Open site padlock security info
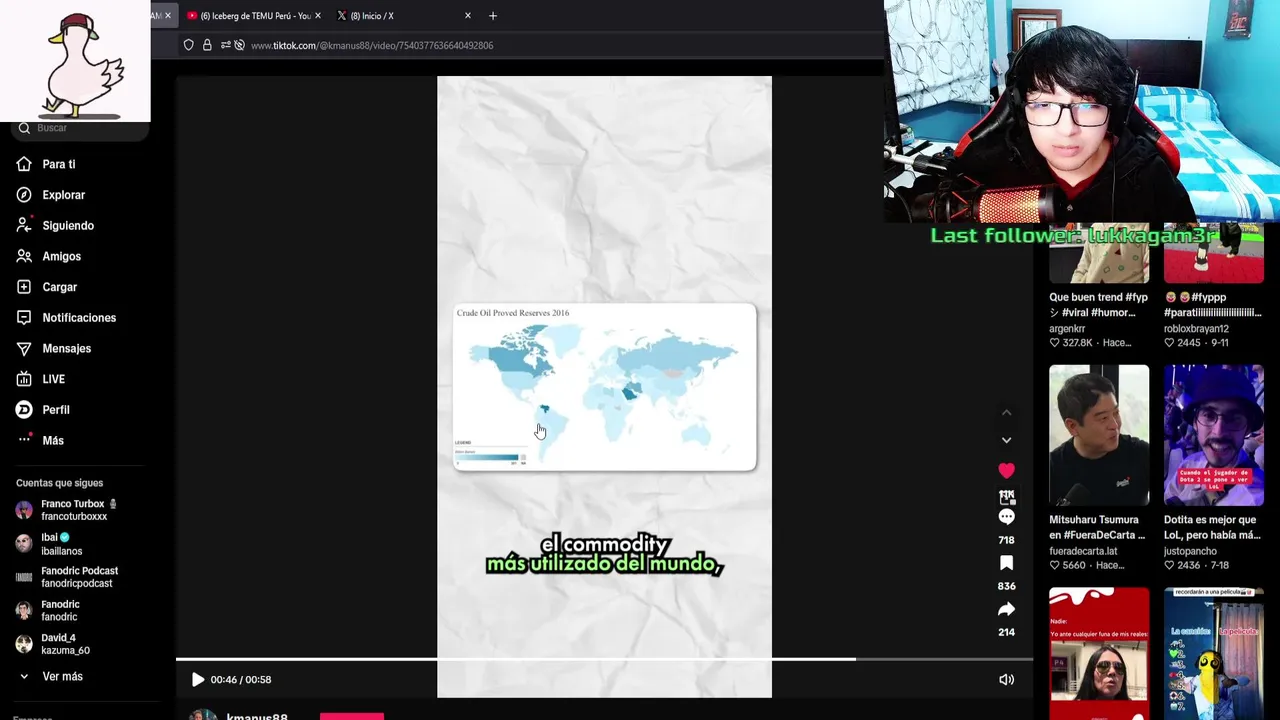Viewport: 1280px width, 720px height. [207, 45]
